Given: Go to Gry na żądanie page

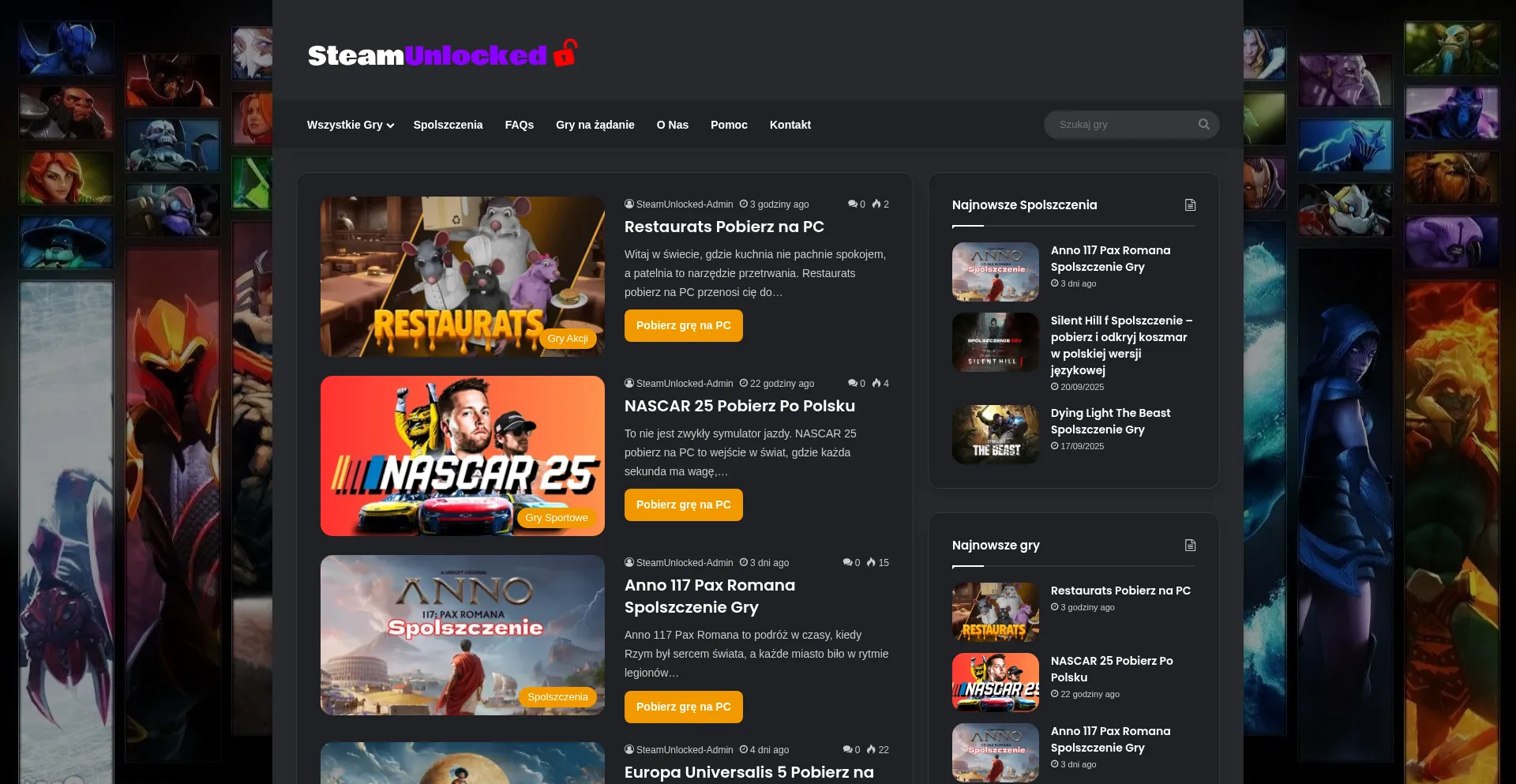Looking at the screenshot, I should click(595, 125).
